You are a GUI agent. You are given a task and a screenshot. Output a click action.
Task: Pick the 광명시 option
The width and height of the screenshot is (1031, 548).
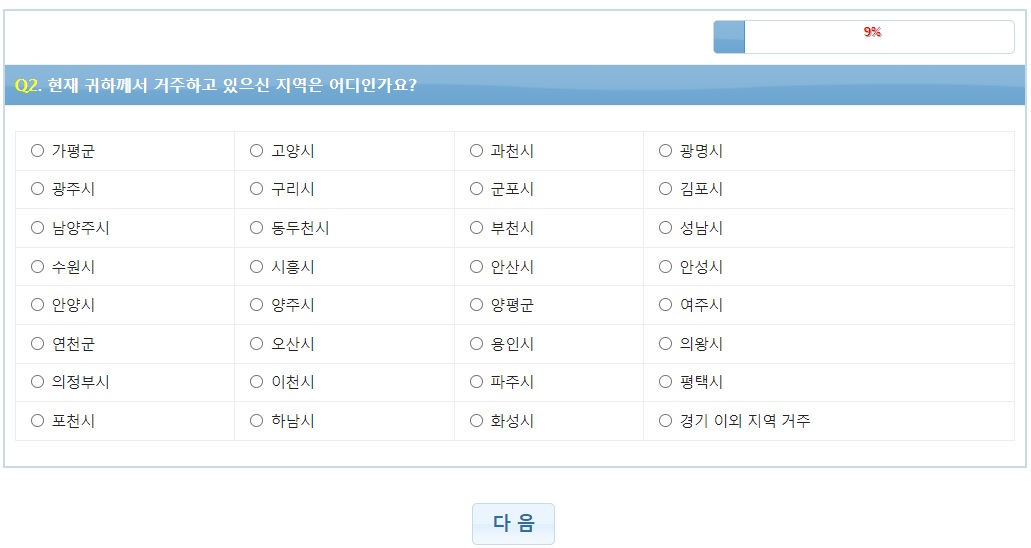tap(665, 151)
